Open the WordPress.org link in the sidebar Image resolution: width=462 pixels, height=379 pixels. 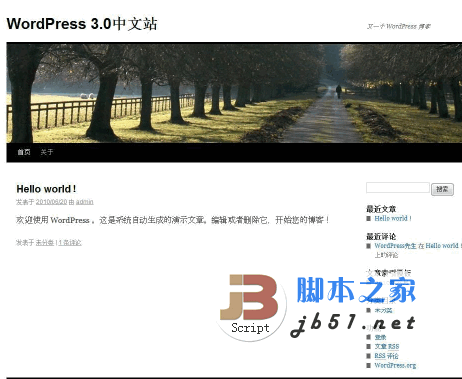[x=395, y=365]
